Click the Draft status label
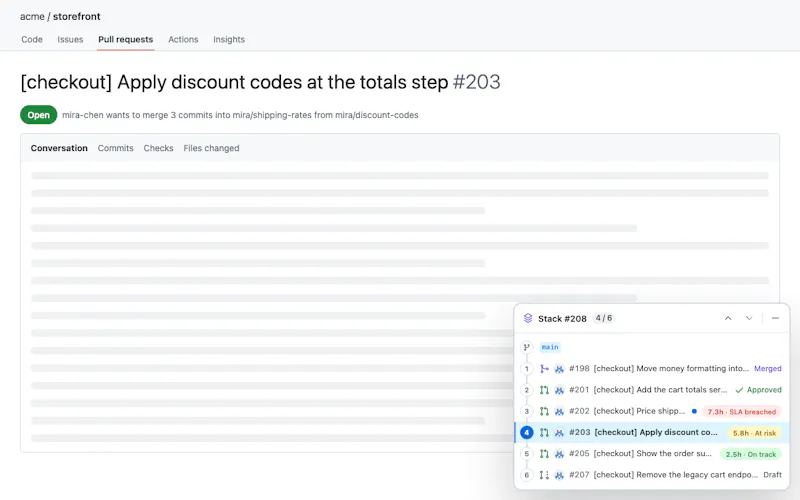 (x=772, y=475)
